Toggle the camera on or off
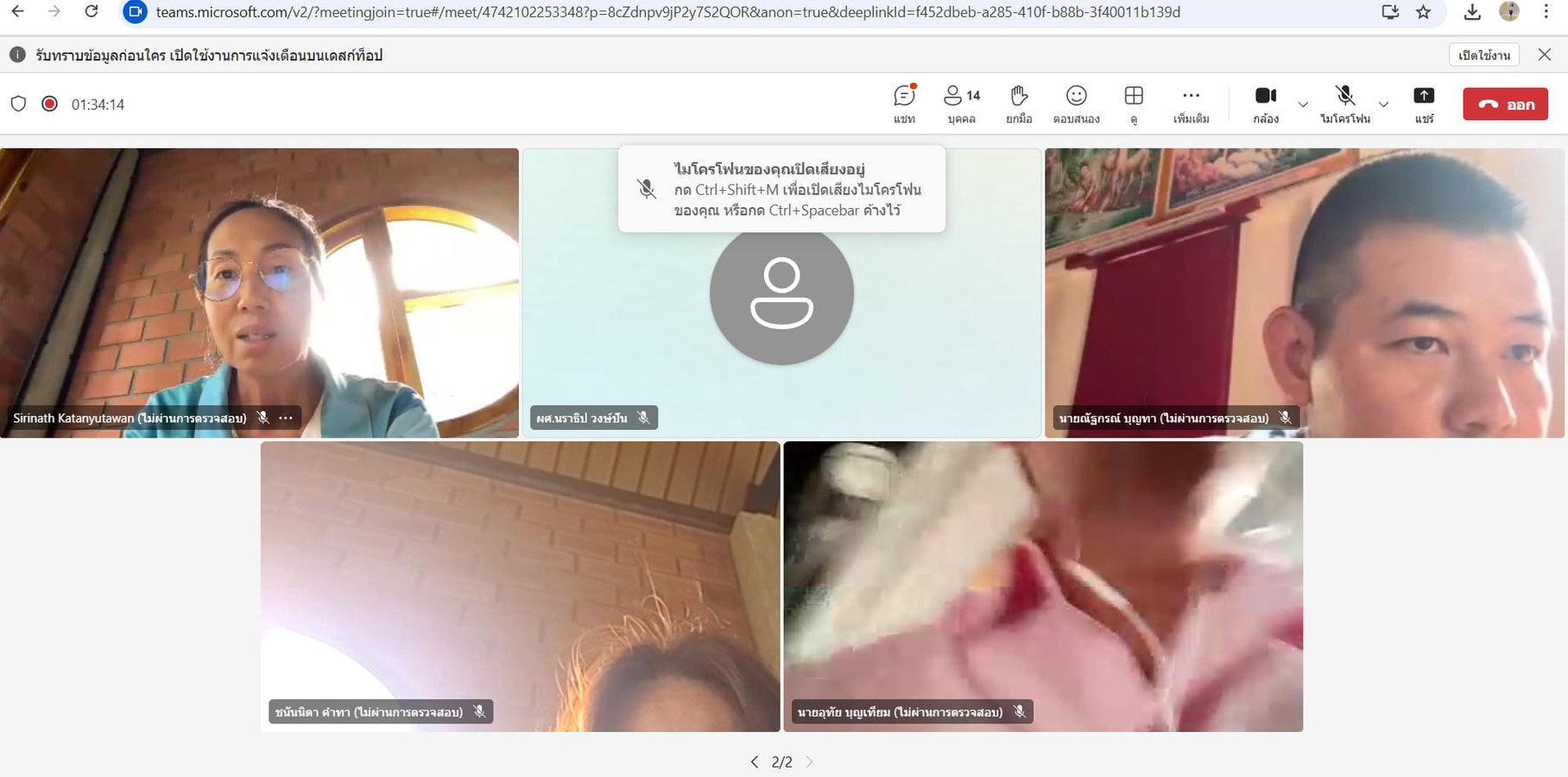The height and width of the screenshot is (777, 1568). (x=1265, y=104)
